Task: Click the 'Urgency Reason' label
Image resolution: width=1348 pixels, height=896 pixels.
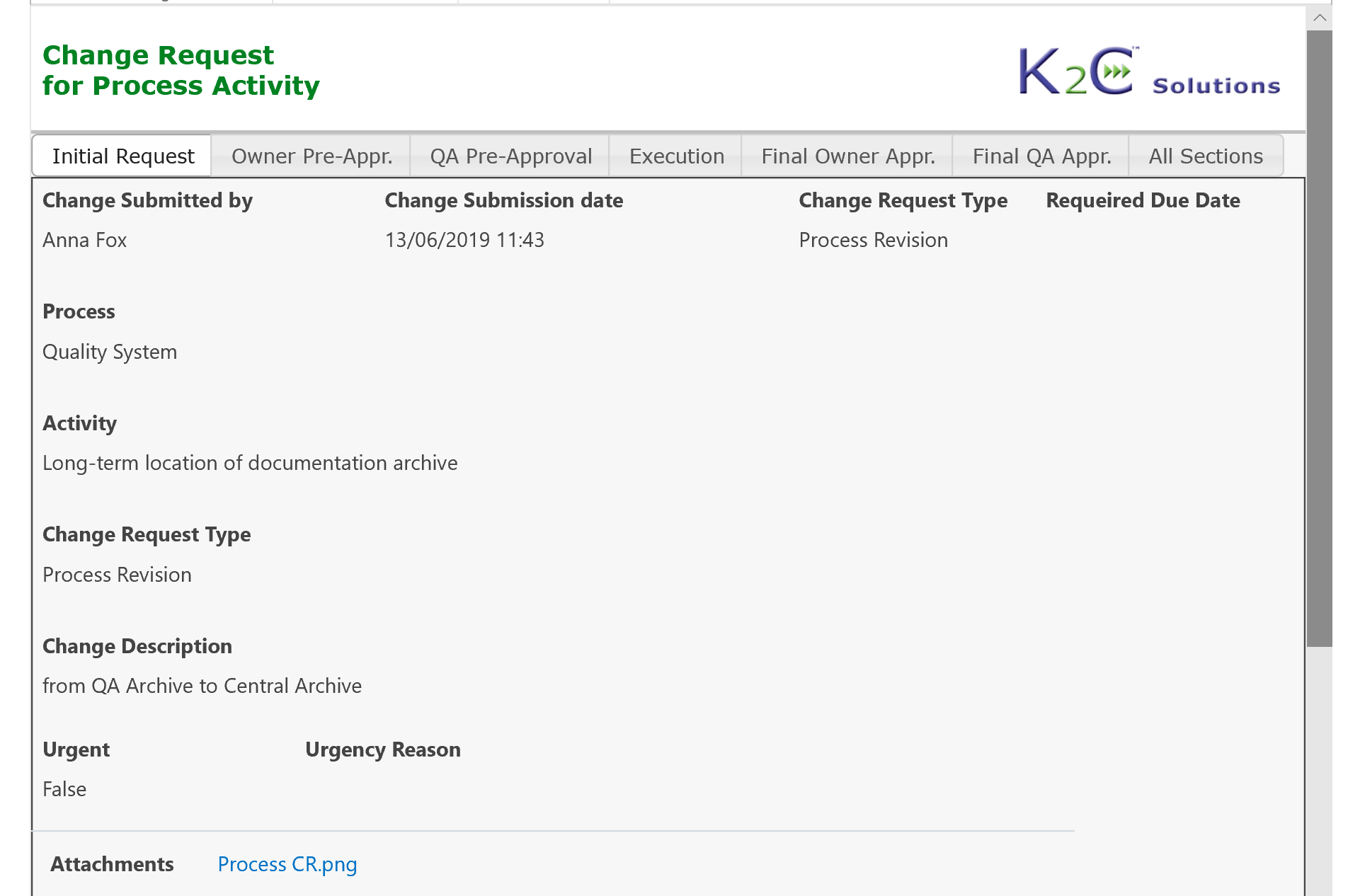Action: [x=382, y=749]
